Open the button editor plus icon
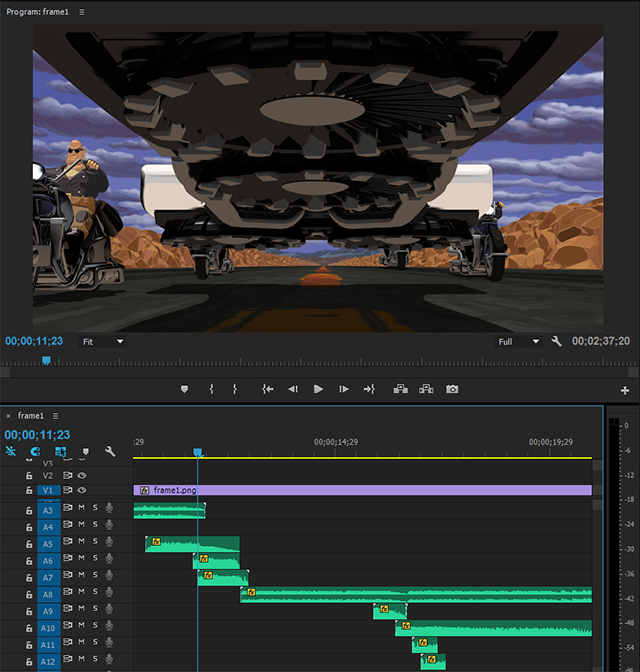This screenshot has width=640, height=672. point(625,390)
